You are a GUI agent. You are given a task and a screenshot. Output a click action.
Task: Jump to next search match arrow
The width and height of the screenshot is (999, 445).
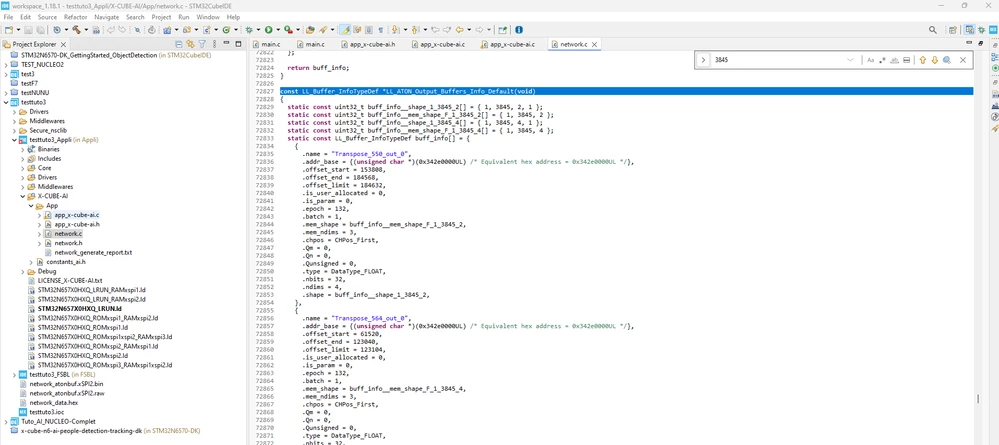[x=935, y=60]
